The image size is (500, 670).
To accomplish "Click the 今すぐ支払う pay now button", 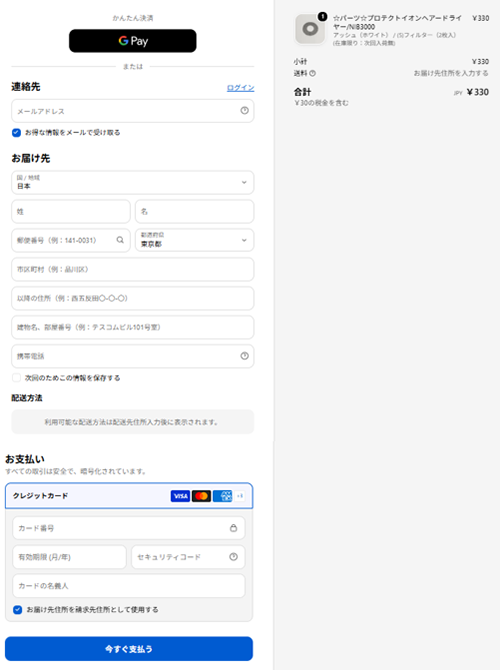I will 129,649.
